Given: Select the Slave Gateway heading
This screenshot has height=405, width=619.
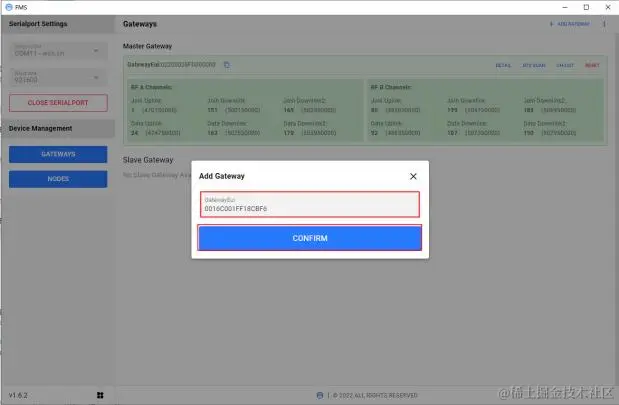Looking at the screenshot, I should tap(148, 160).
